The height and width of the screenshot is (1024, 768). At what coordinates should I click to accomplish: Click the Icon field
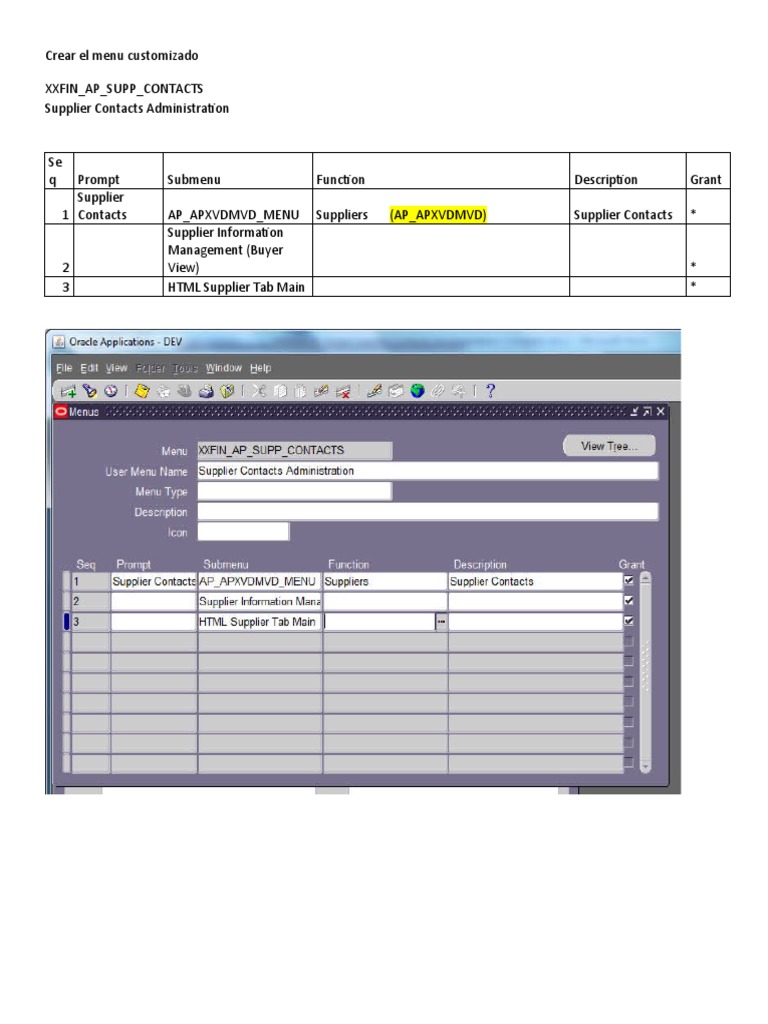[x=243, y=532]
